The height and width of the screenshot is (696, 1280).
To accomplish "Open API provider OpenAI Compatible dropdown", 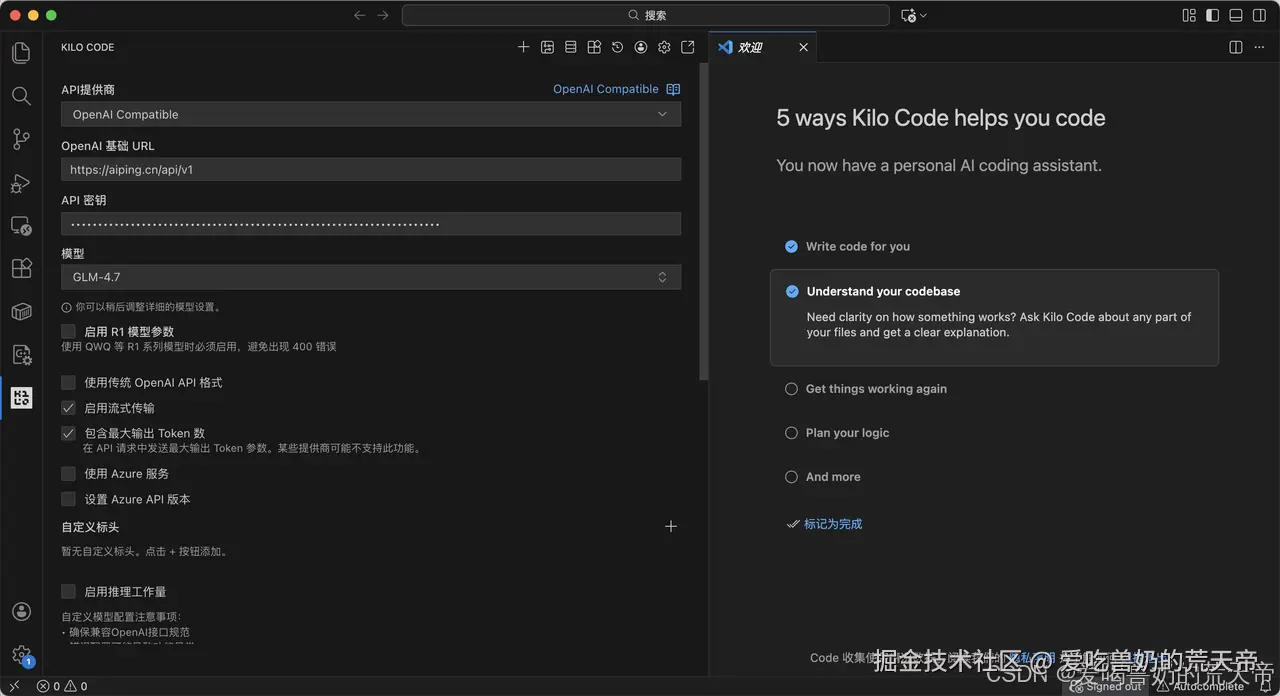I will 371,114.
